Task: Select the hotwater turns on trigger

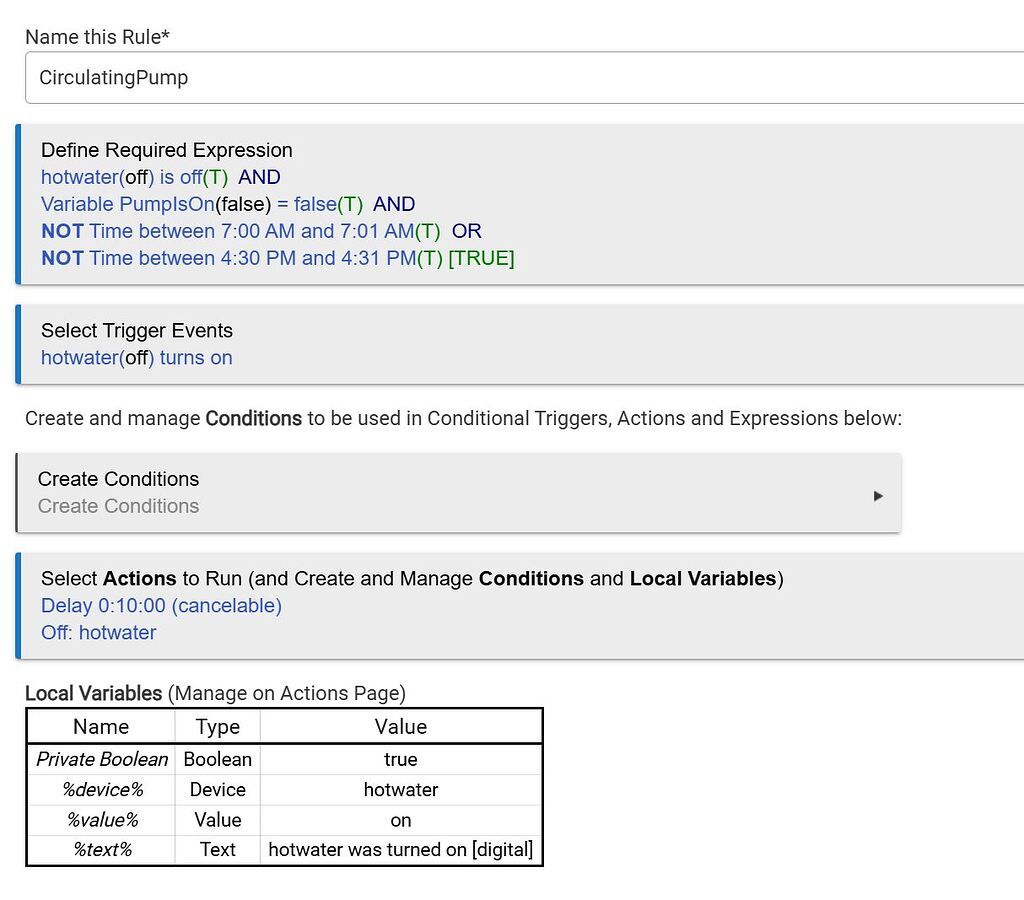Action: [x=136, y=357]
